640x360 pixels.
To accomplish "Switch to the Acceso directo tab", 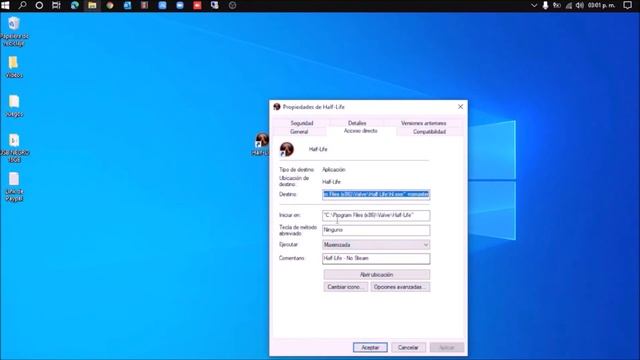I will (x=360, y=131).
